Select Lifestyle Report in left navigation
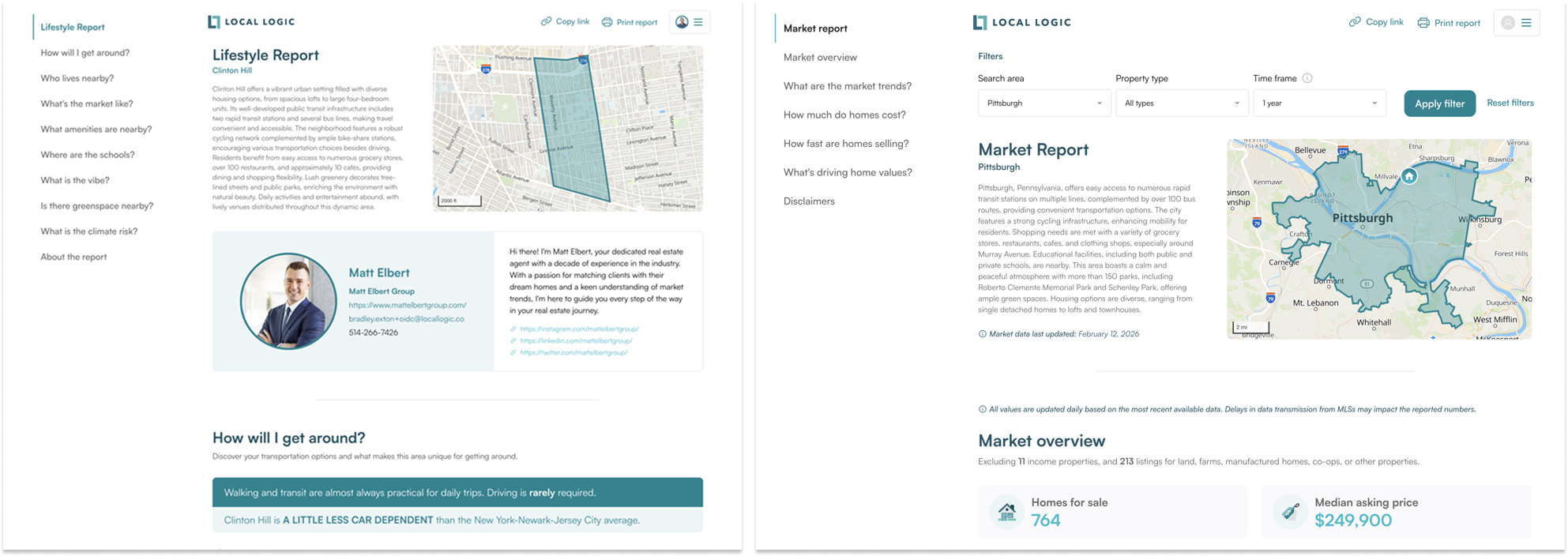Viewport: 1568px width, 556px height. point(73,27)
